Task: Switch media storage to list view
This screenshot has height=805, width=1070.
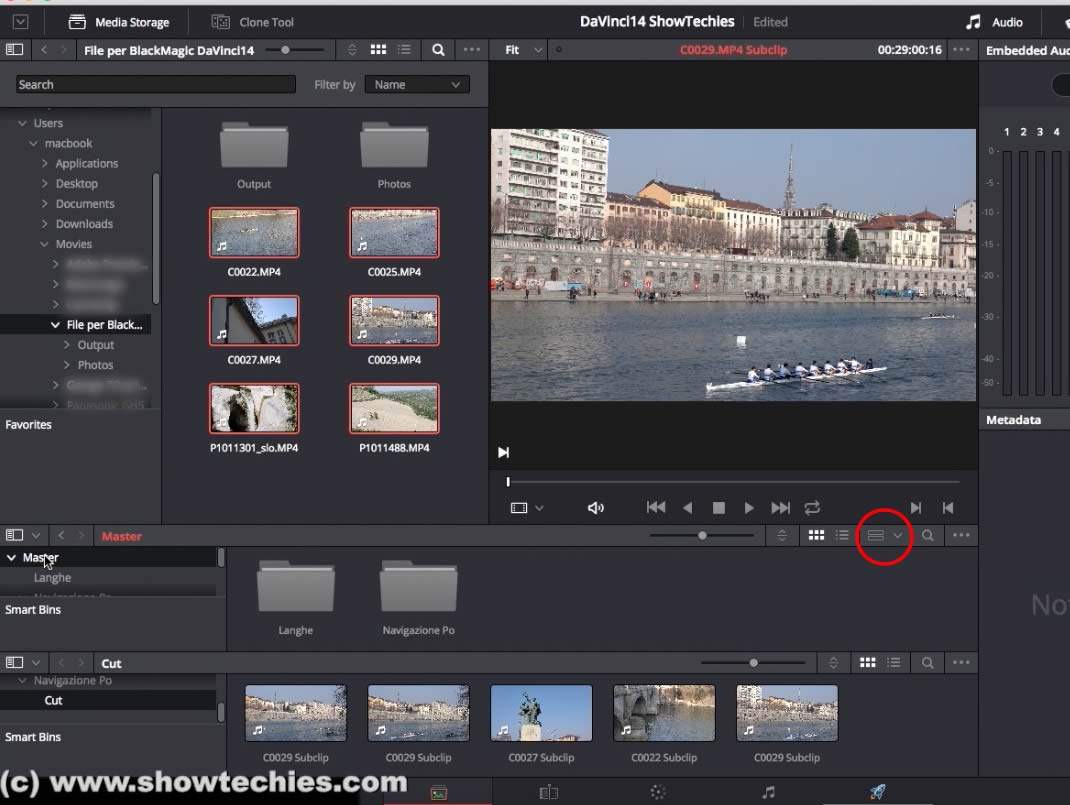Action: click(405, 50)
